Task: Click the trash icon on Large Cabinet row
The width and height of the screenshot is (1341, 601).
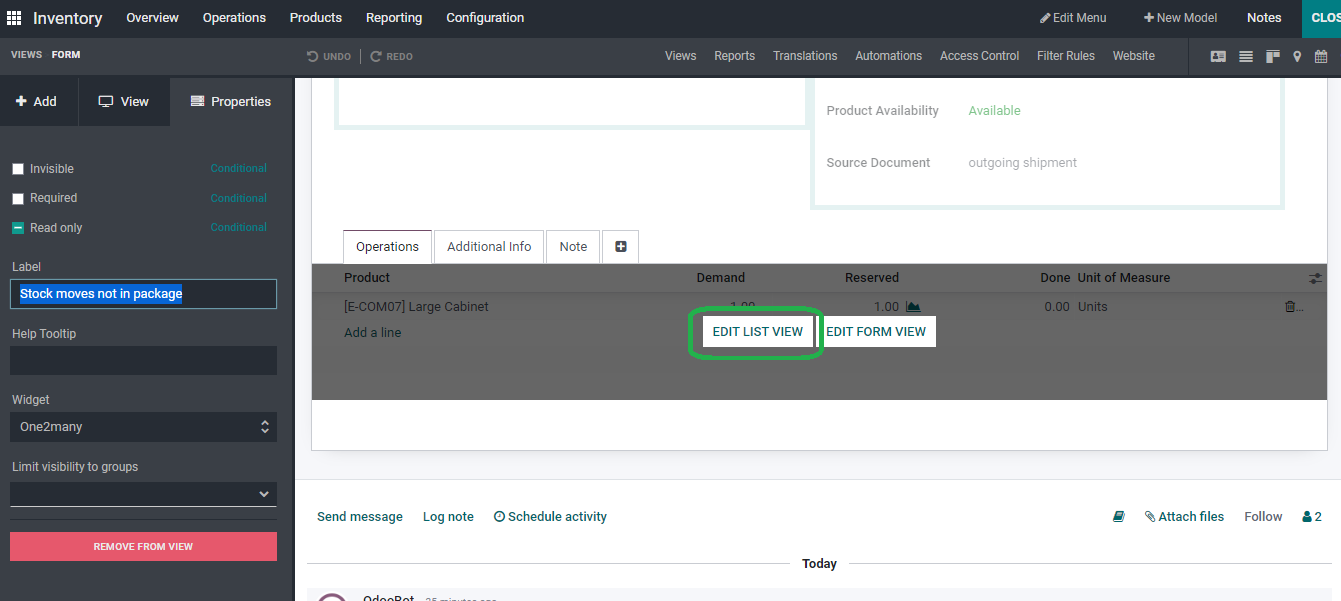Action: click(x=1290, y=307)
